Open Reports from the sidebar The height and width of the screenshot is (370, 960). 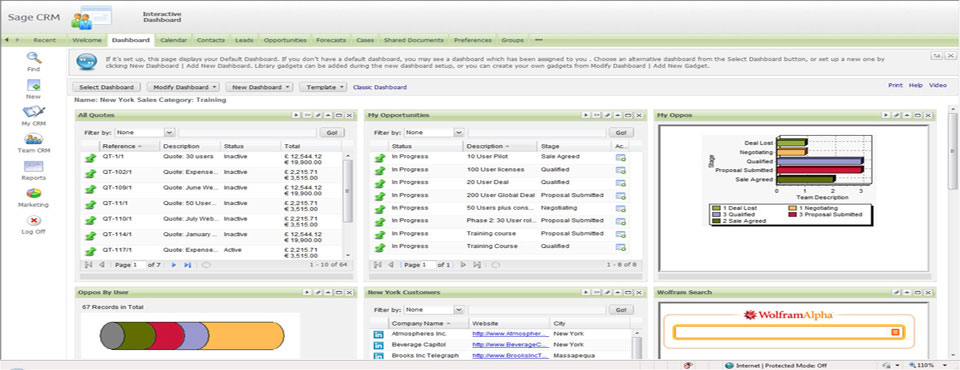[x=34, y=170]
